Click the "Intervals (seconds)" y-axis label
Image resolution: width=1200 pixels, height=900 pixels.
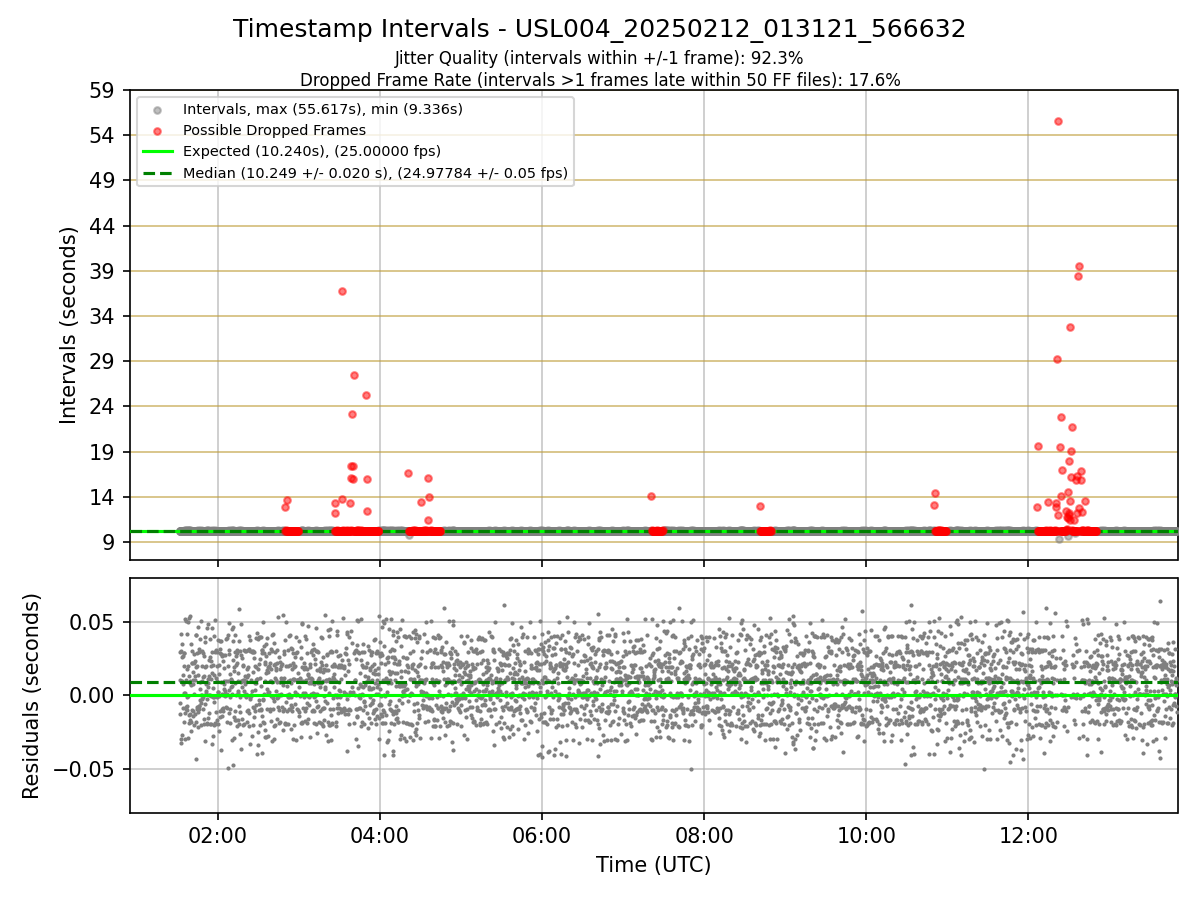point(68,325)
